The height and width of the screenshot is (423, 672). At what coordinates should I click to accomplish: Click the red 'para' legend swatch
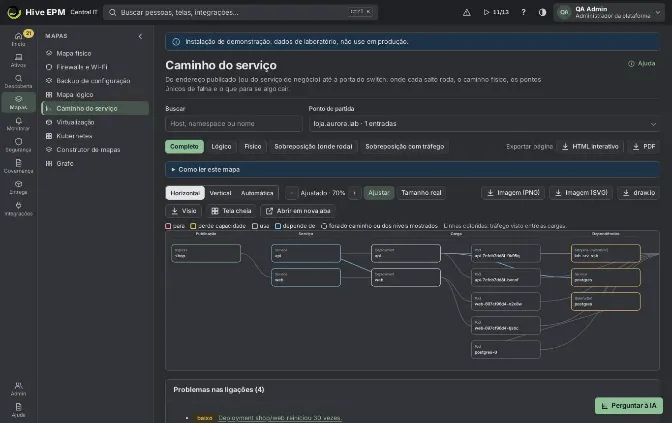pos(168,226)
